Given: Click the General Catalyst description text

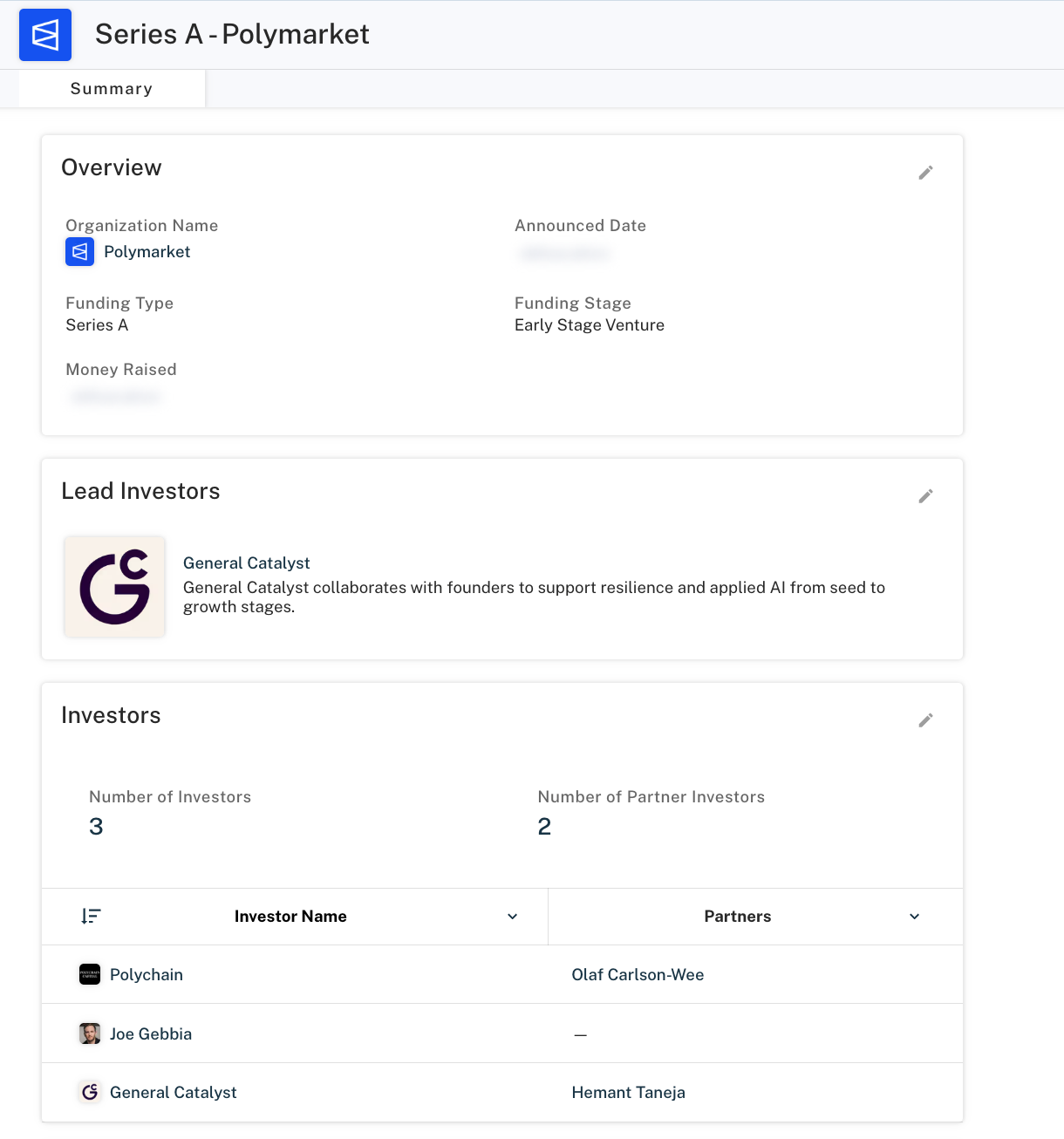Looking at the screenshot, I should coord(534,597).
